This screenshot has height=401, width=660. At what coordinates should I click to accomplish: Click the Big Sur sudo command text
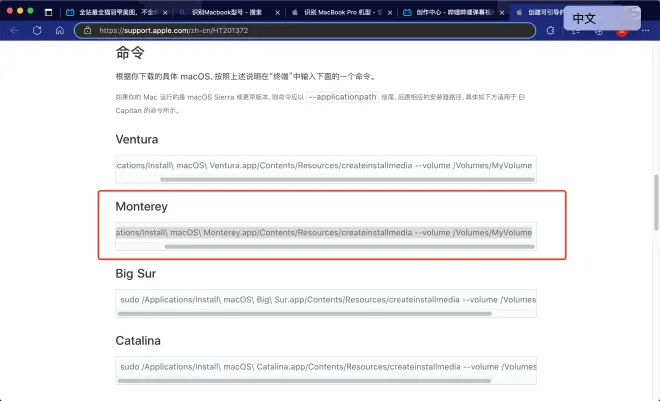click(328, 300)
